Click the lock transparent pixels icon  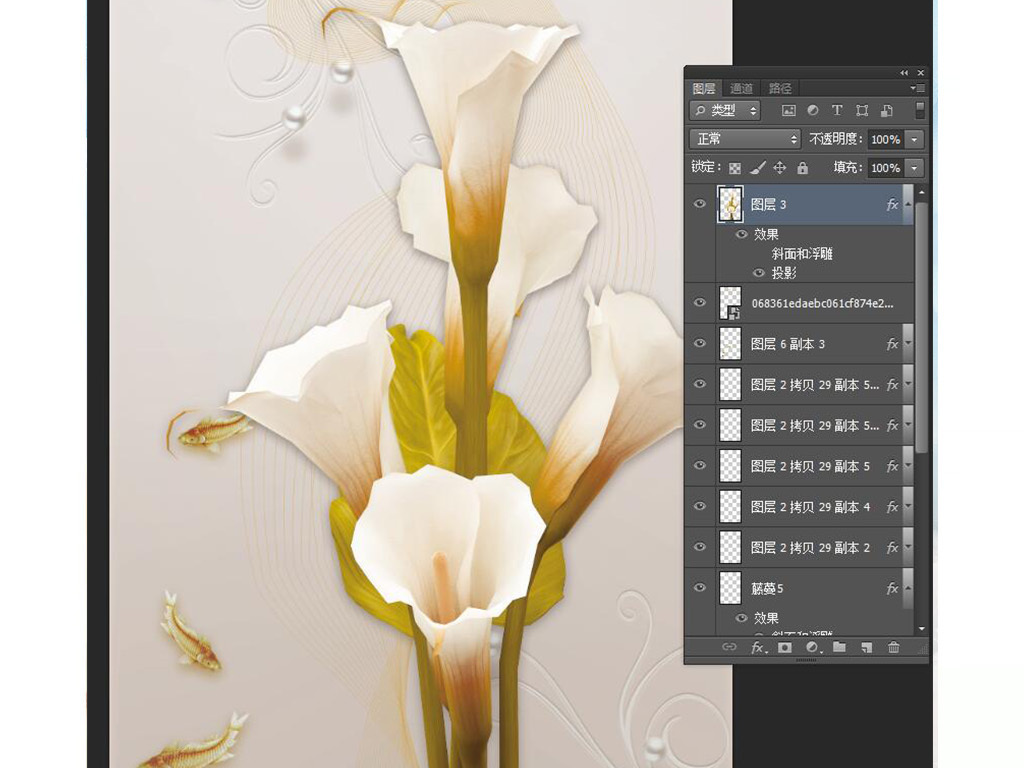pos(736,167)
